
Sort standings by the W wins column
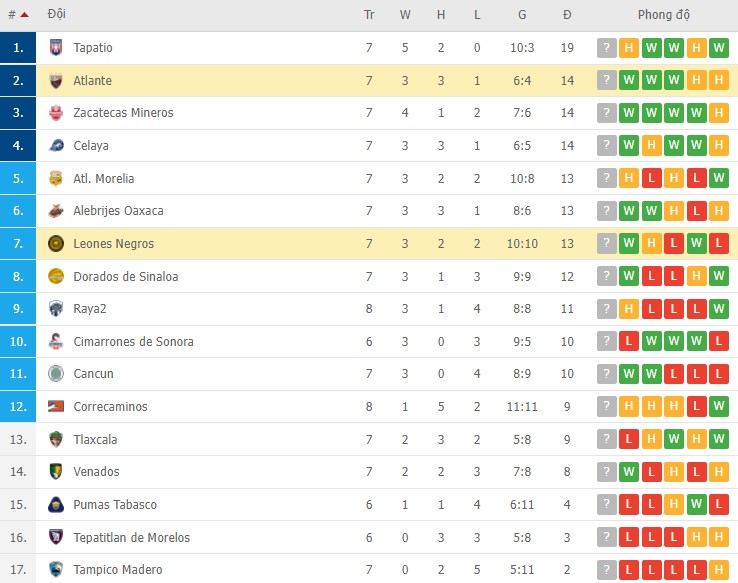pyautogui.click(x=405, y=15)
